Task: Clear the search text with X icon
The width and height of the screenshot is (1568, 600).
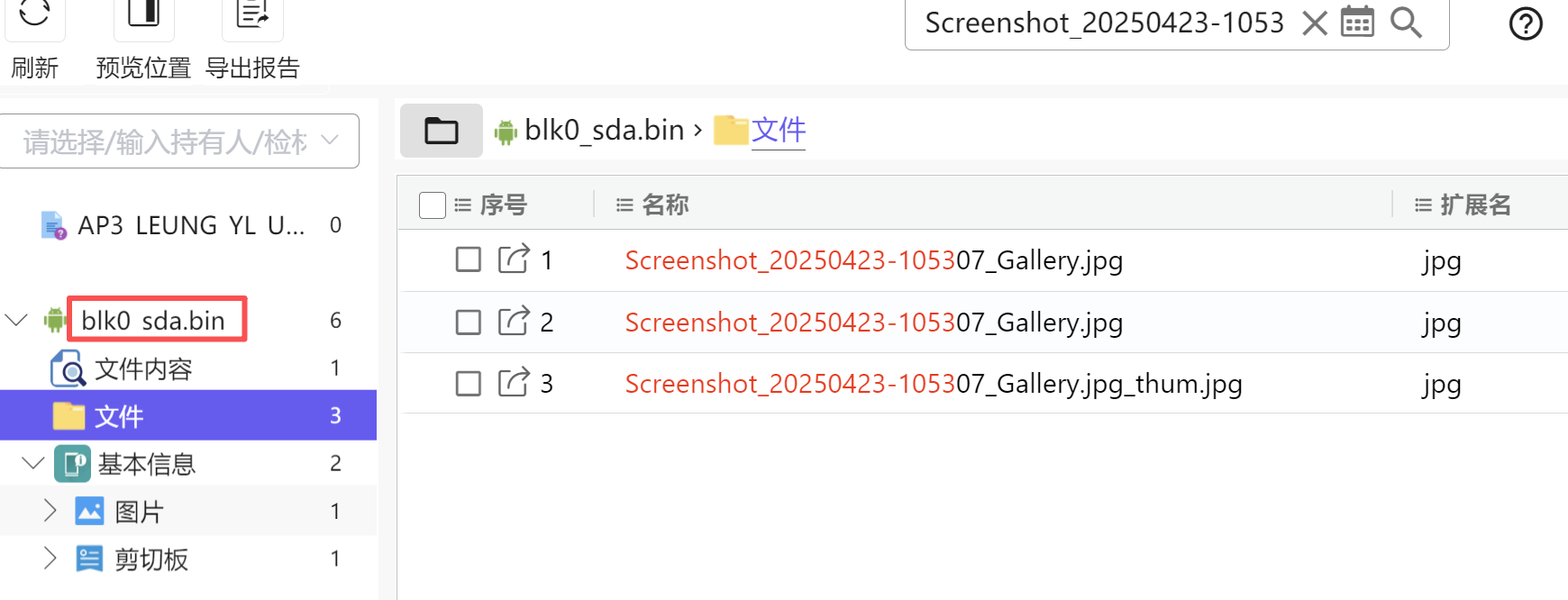Action: (x=1315, y=23)
